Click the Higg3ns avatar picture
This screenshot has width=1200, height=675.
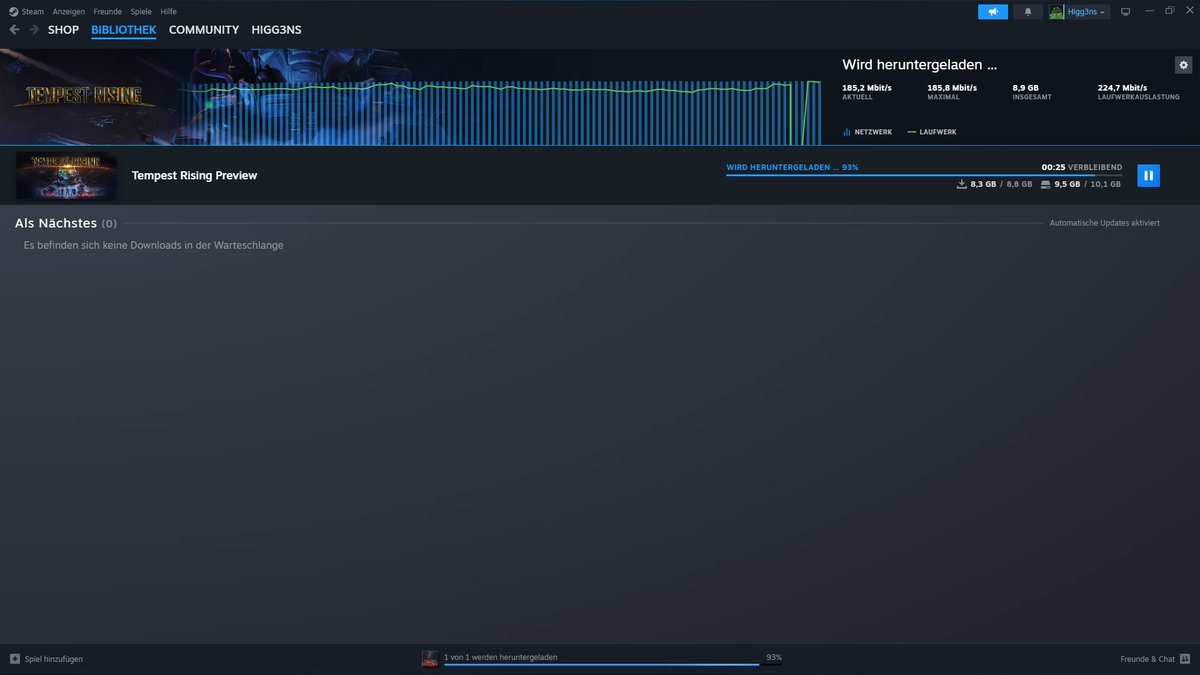1056,12
